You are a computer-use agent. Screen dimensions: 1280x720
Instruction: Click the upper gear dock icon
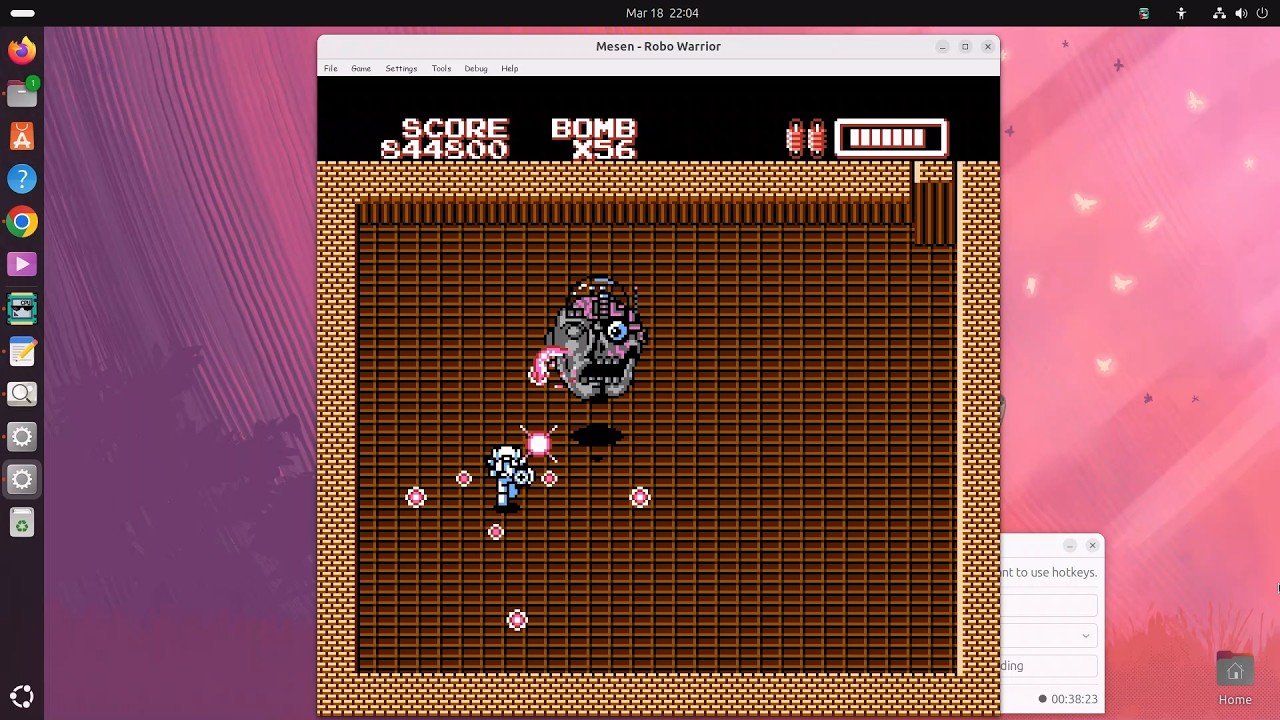(22, 437)
